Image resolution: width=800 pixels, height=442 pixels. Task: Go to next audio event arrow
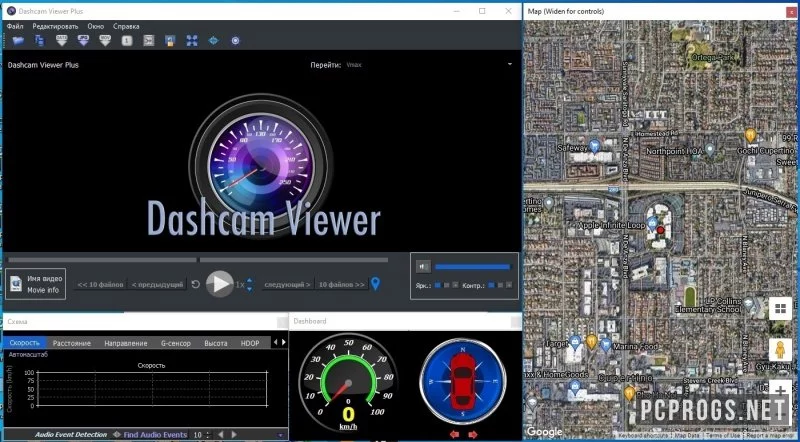(235, 434)
